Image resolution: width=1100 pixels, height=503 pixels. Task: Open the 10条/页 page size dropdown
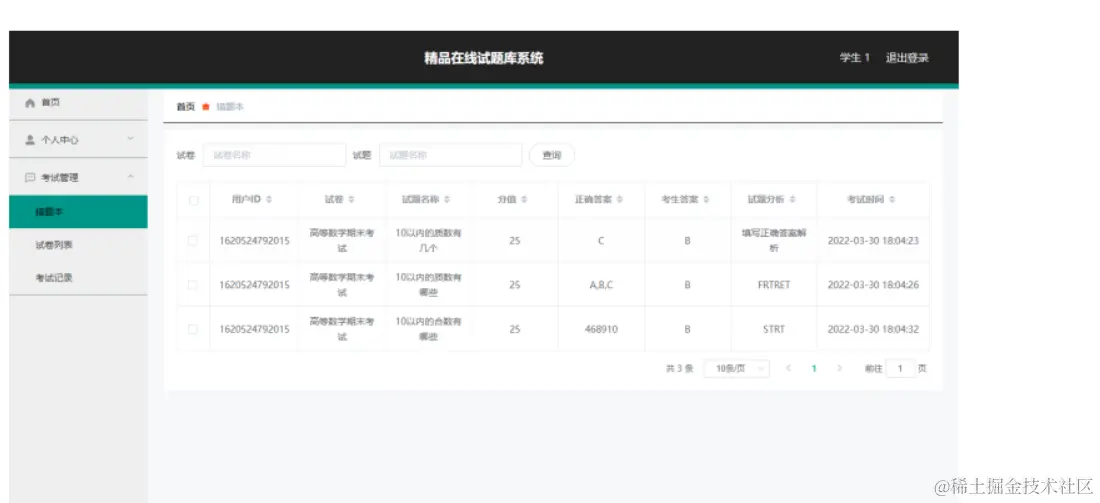coord(737,368)
